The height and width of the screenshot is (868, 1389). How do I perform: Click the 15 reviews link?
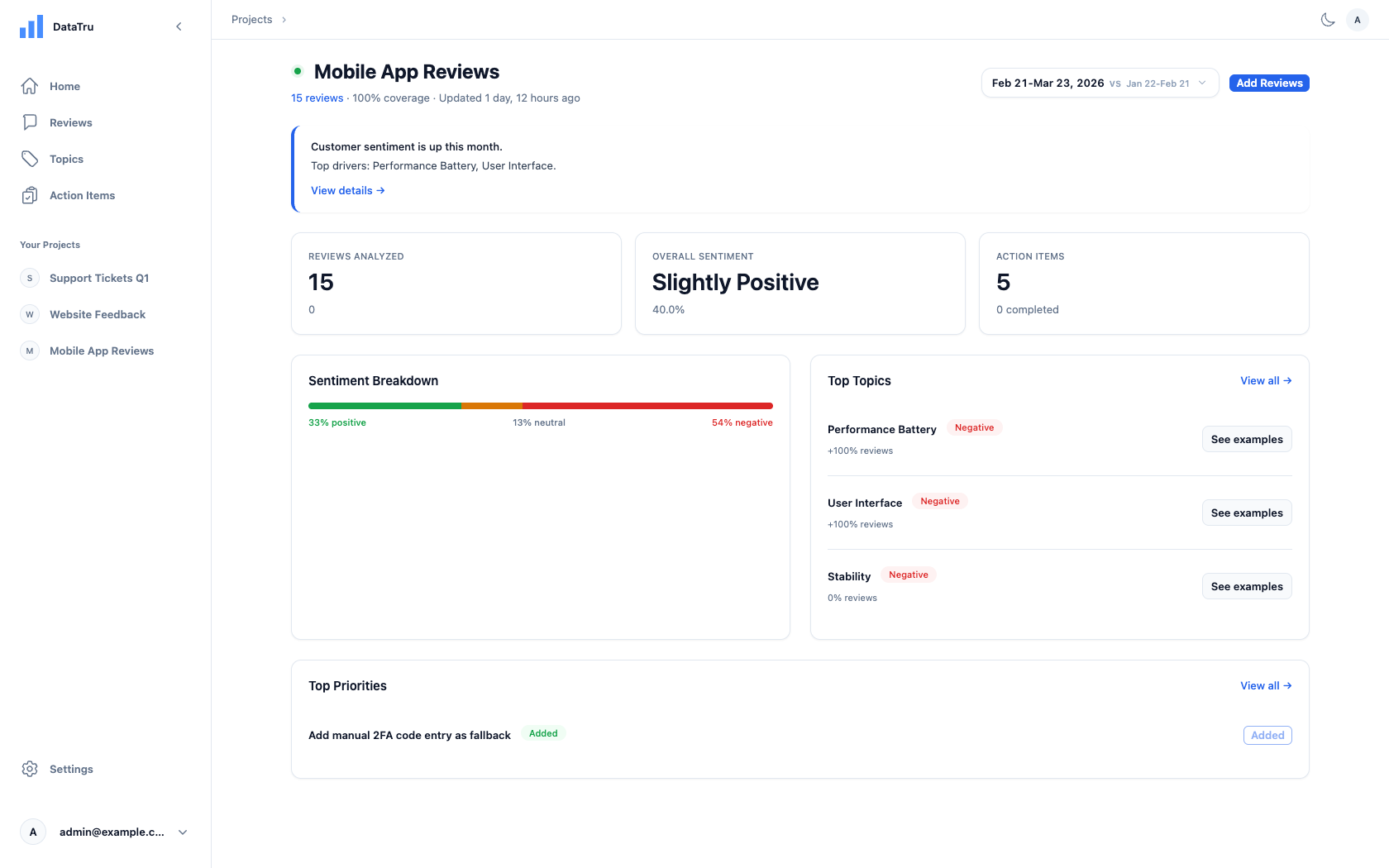pos(317,98)
